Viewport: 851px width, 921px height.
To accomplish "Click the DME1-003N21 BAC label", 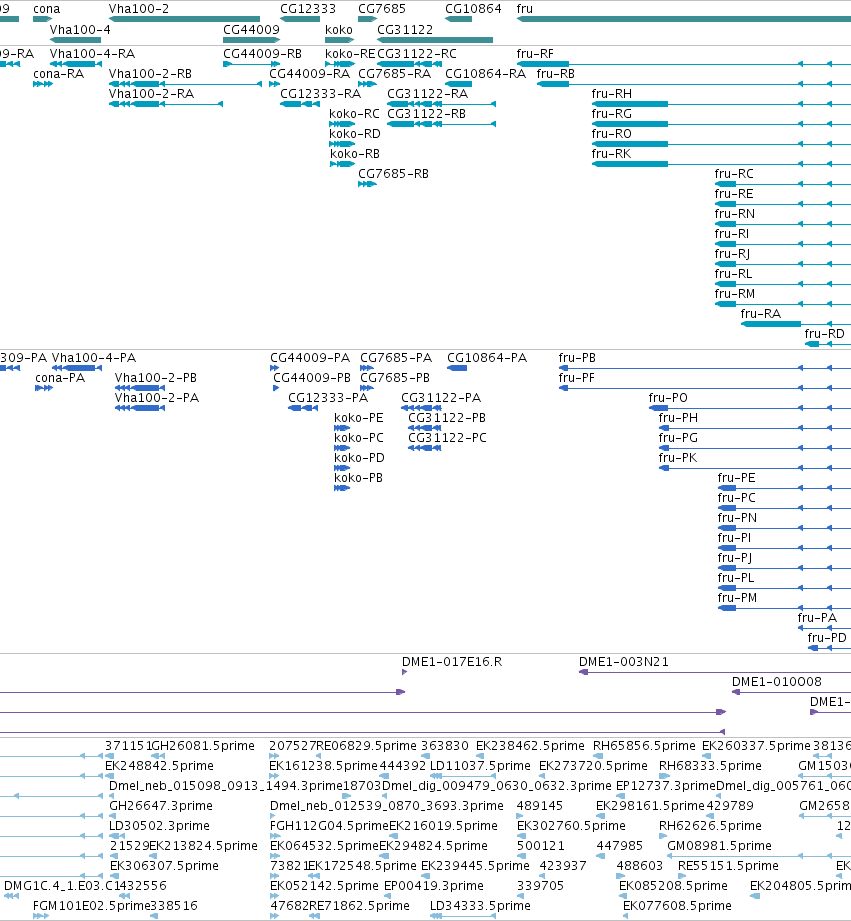I will click(x=624, y=661).
